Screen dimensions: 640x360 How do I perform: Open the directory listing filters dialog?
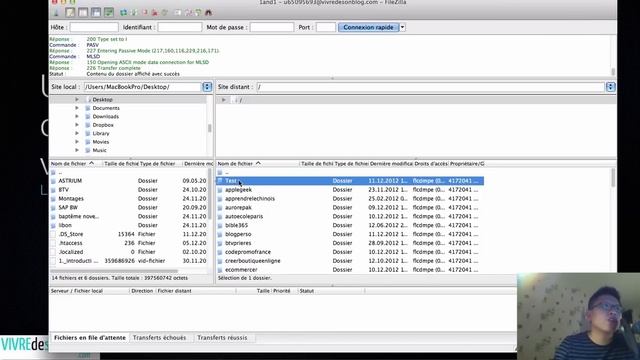(178, 13)
